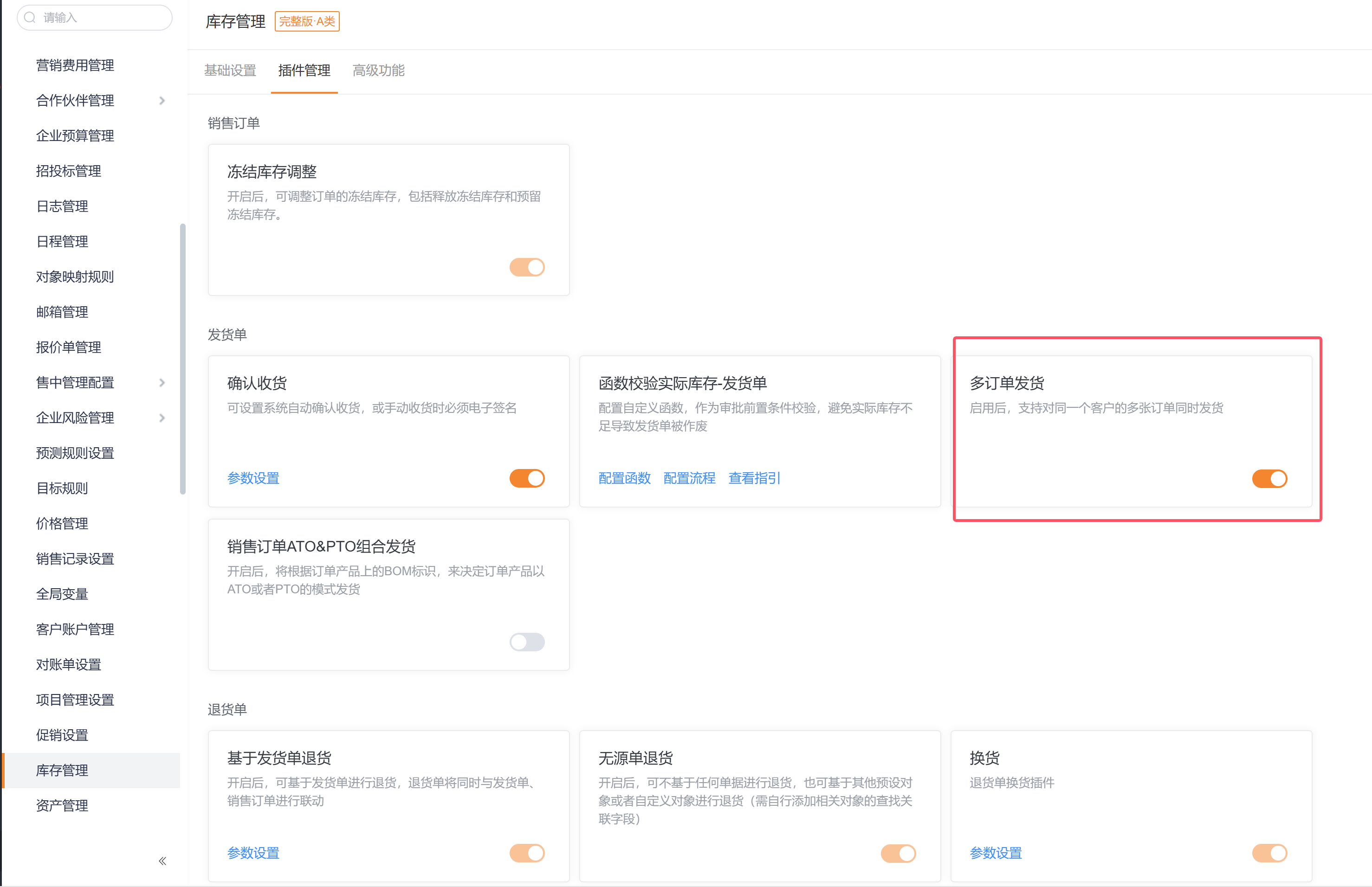Expand 企业风险管理 chevron

162,418
